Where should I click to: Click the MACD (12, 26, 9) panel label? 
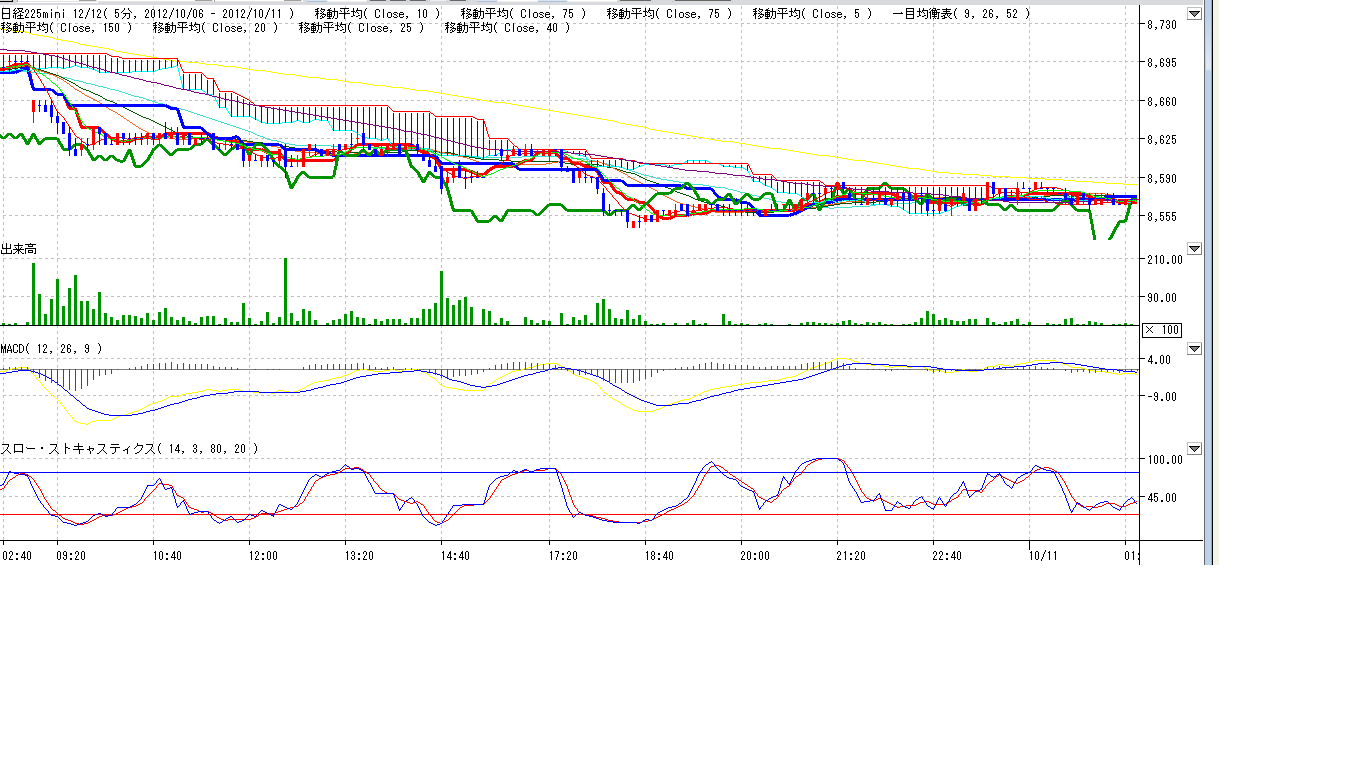(51, 348)
